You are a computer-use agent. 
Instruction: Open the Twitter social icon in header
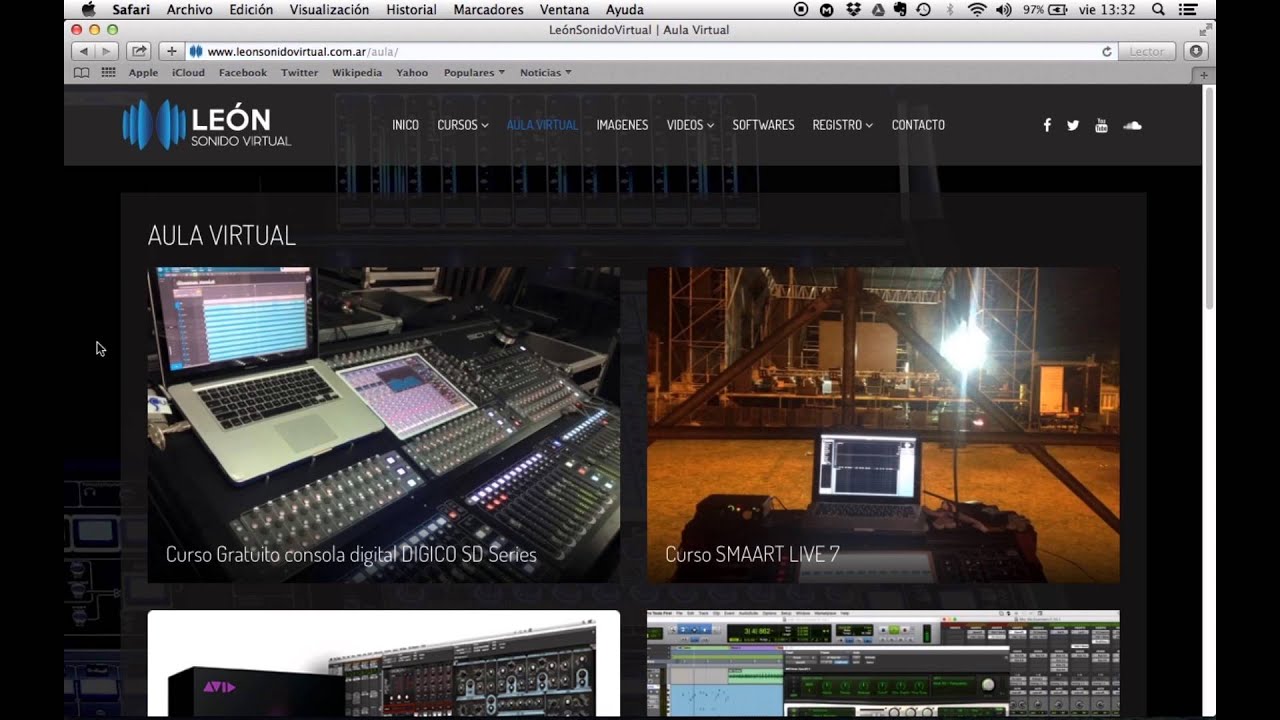(1073, 125)
